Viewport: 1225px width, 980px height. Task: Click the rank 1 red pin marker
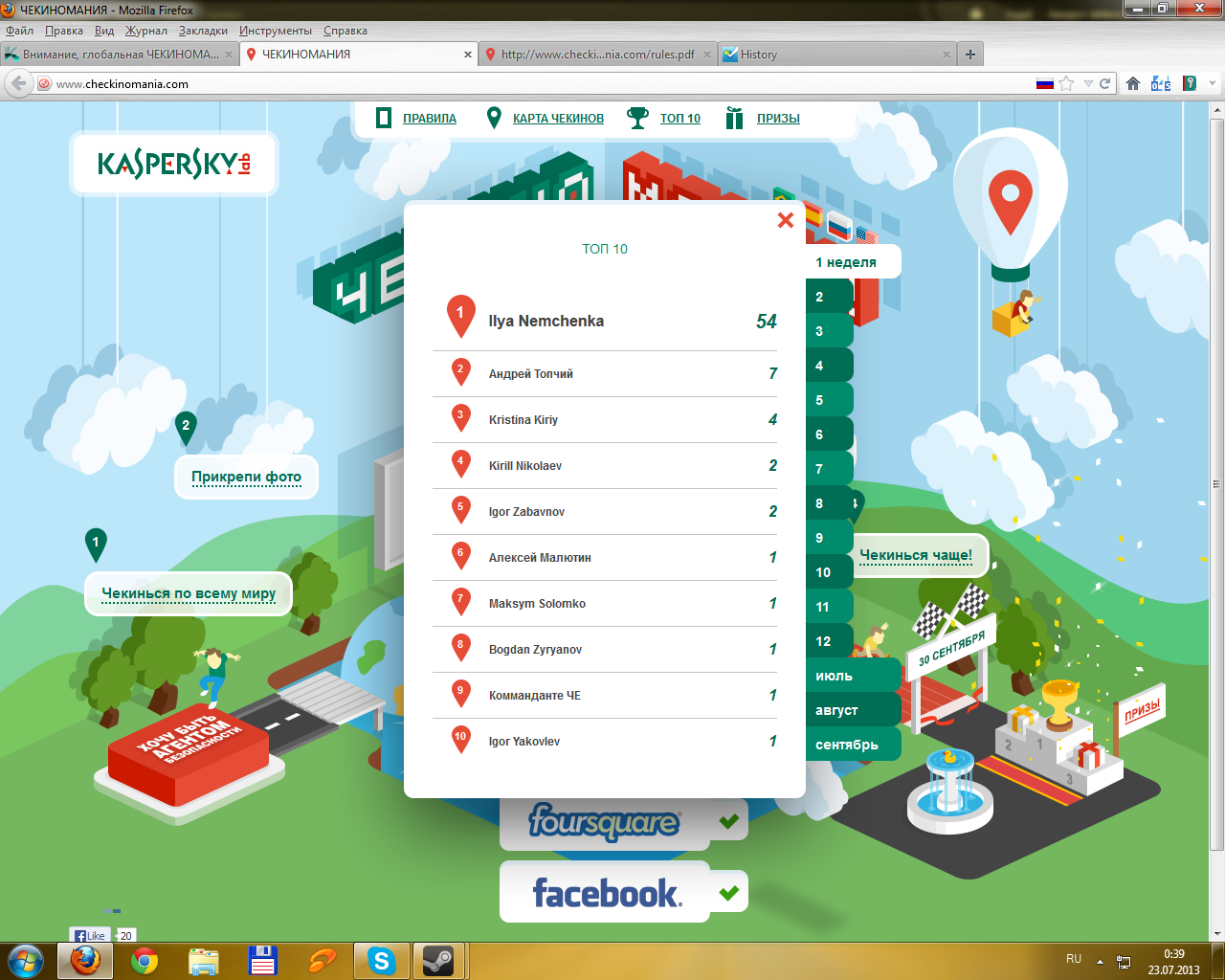pyautogui.click(x=460, y=315)
